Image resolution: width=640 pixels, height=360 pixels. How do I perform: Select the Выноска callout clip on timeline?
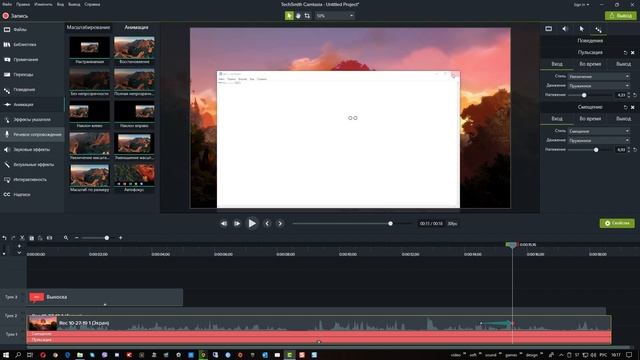point(105,297)
